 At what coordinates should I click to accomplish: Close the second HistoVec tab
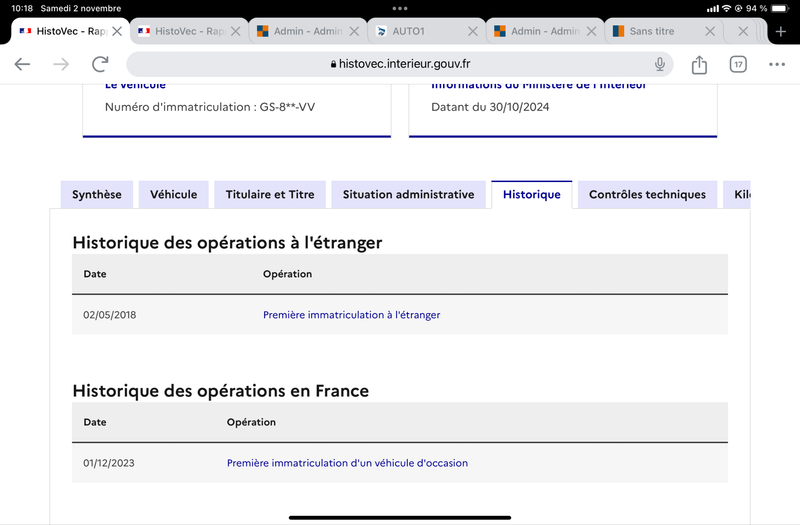[x=236, y=32]
